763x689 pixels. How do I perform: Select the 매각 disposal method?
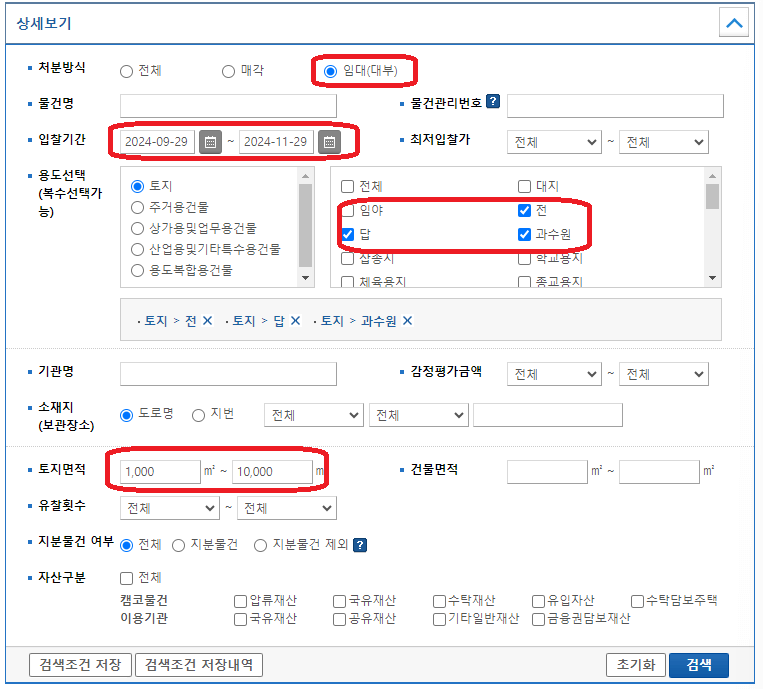point(228,72)
